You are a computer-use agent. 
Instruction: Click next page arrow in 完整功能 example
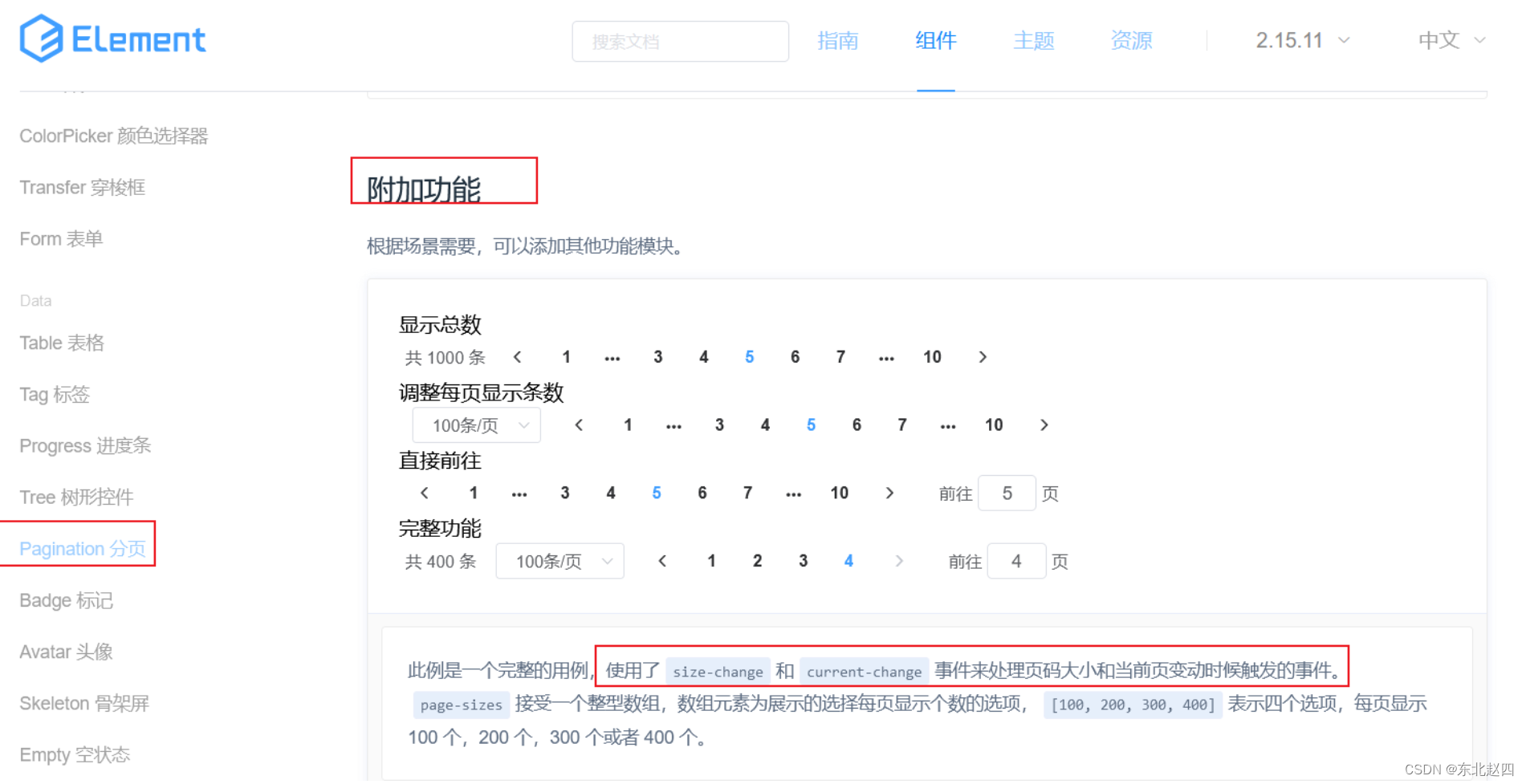899,561
